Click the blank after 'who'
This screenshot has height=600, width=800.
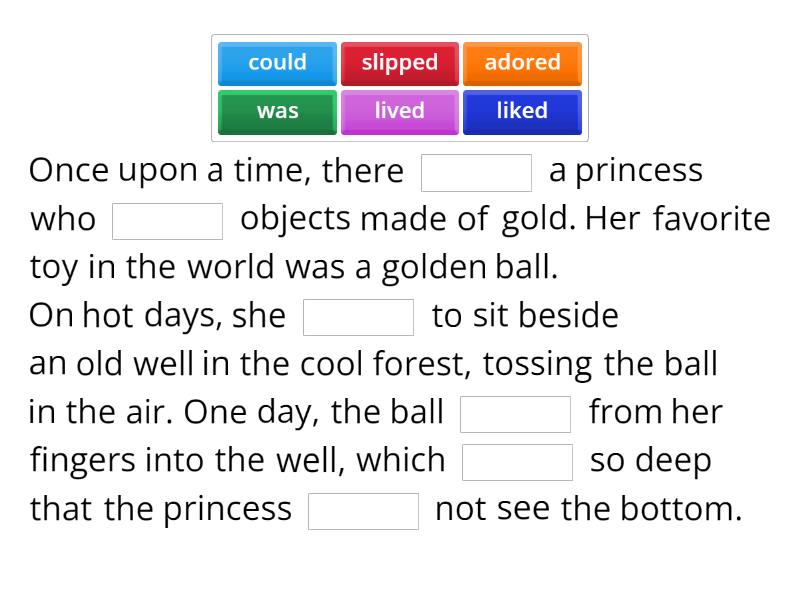point(168,220)
